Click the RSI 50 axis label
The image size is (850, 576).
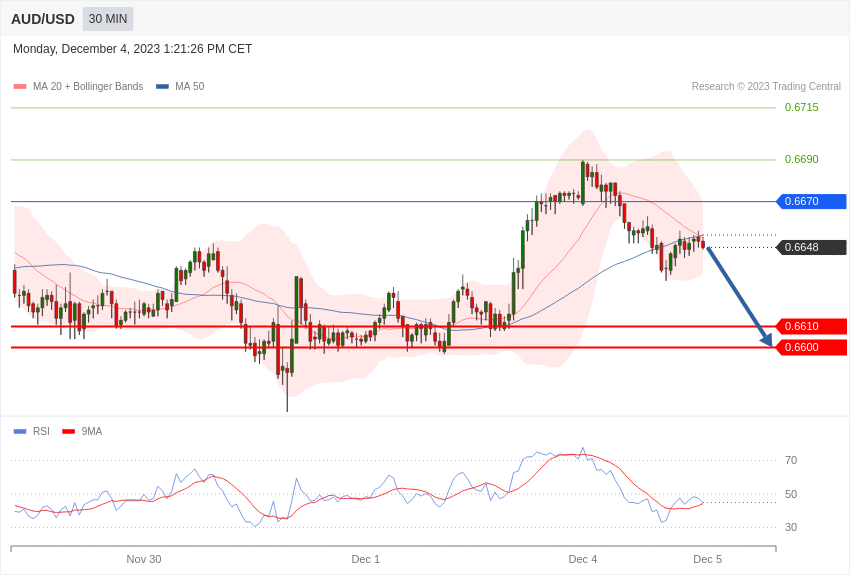coord(791,494)
